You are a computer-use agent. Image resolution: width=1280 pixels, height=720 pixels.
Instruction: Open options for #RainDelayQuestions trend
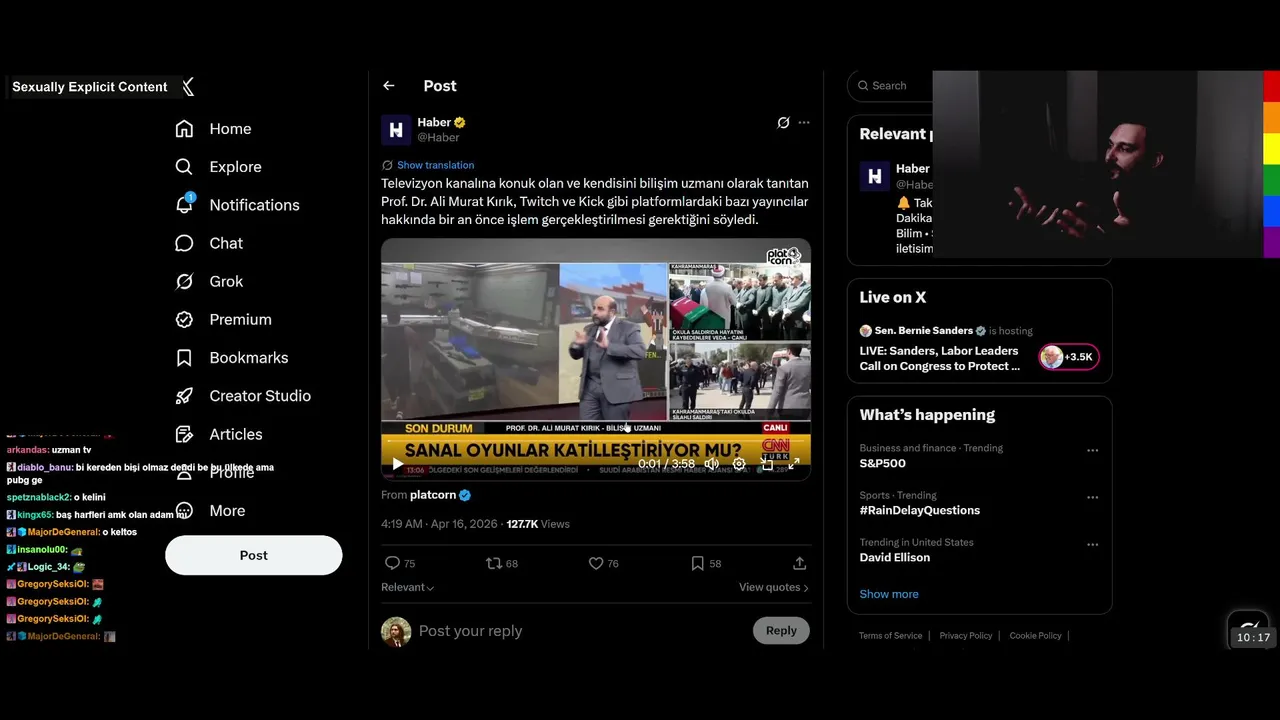point(1092,497)
